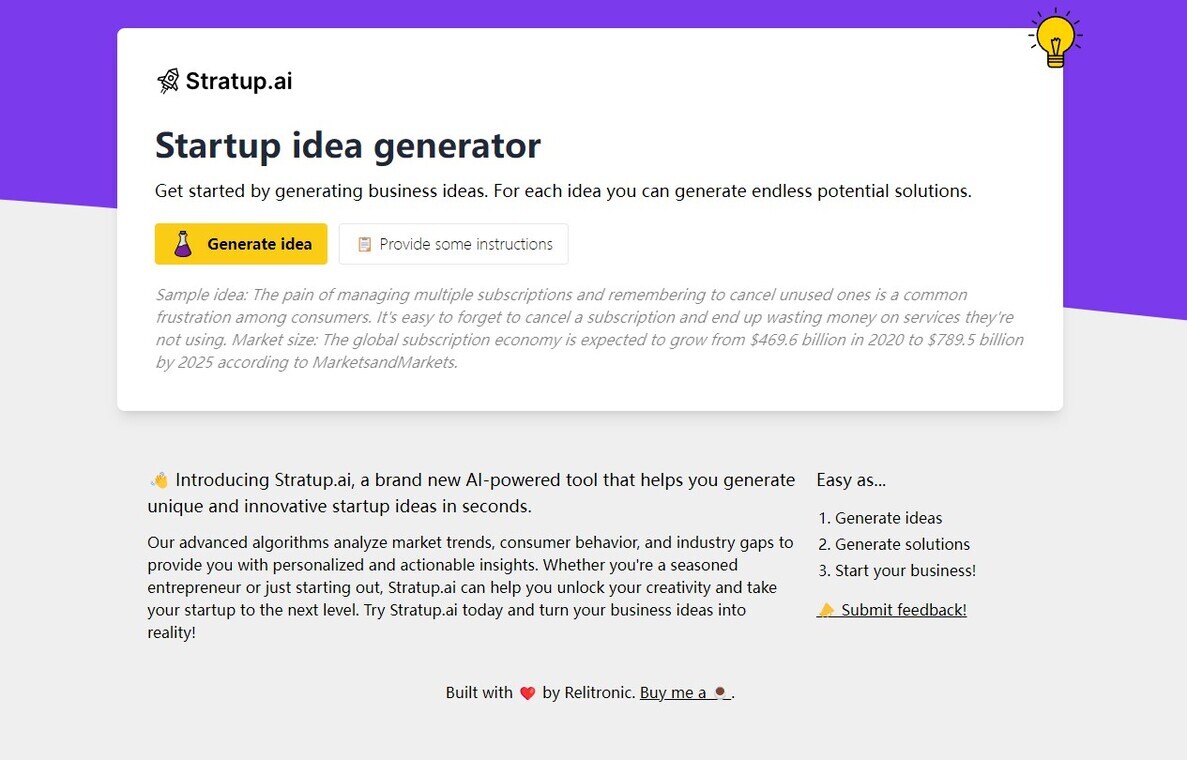Click the lightbulb icon in the top corner
Image resolution: width=1187 pixels, height=760 pixels.
1054,35
